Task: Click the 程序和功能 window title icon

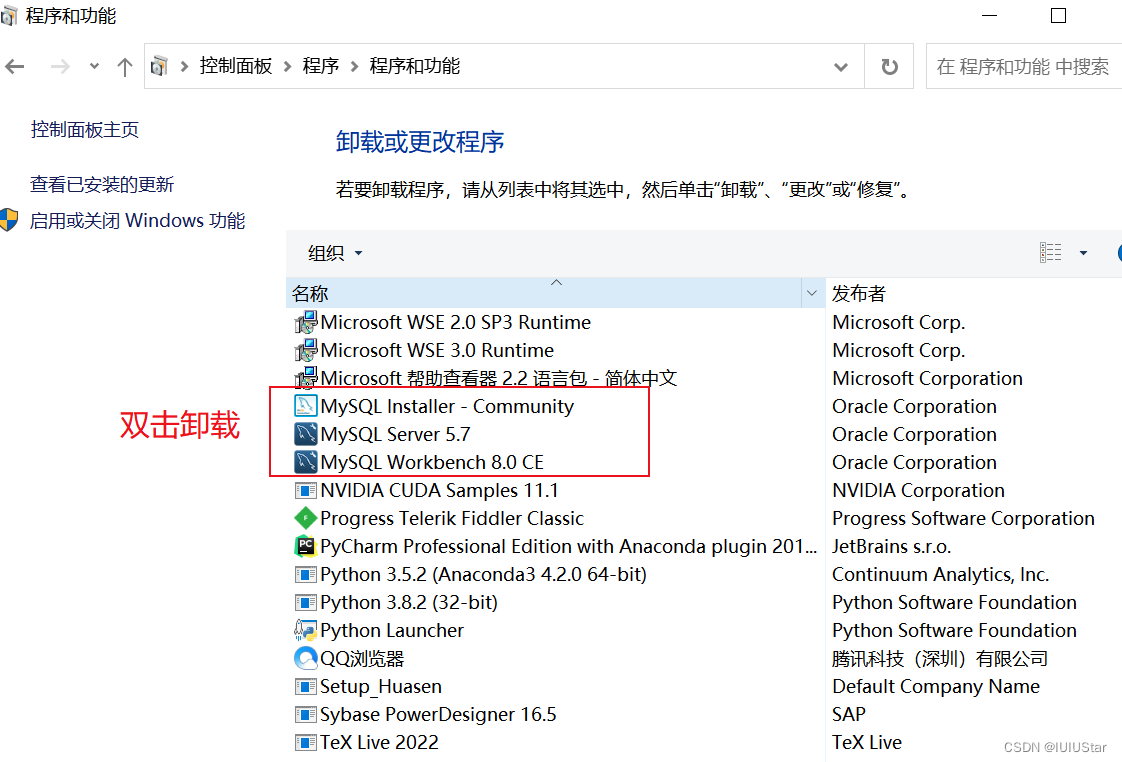Action: (x=9, y=16)
